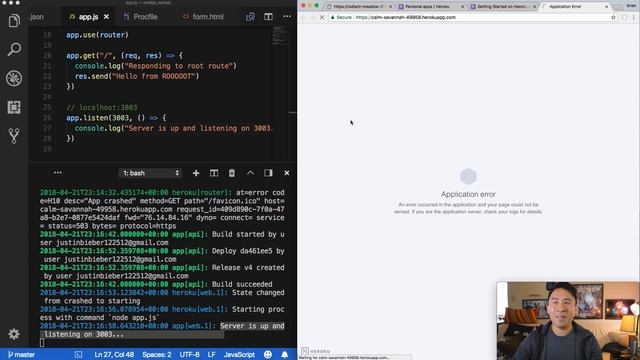
Task: Click the 'app.listen(3003' code line
Action: (116, 118)
